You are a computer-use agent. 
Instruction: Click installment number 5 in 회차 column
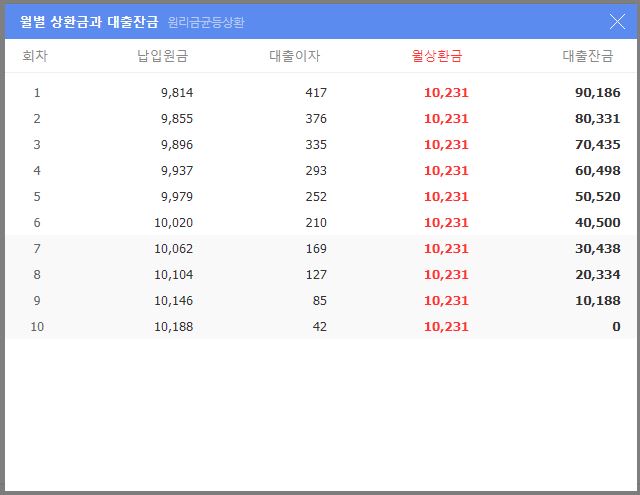coord(37,197)
